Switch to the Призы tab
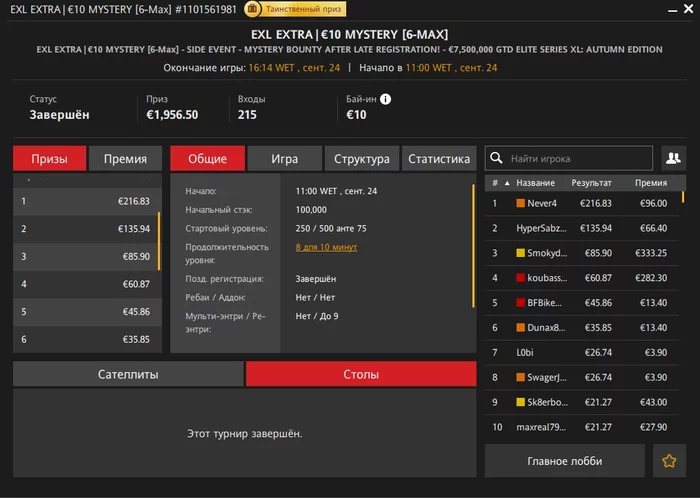 pos(50,158)
